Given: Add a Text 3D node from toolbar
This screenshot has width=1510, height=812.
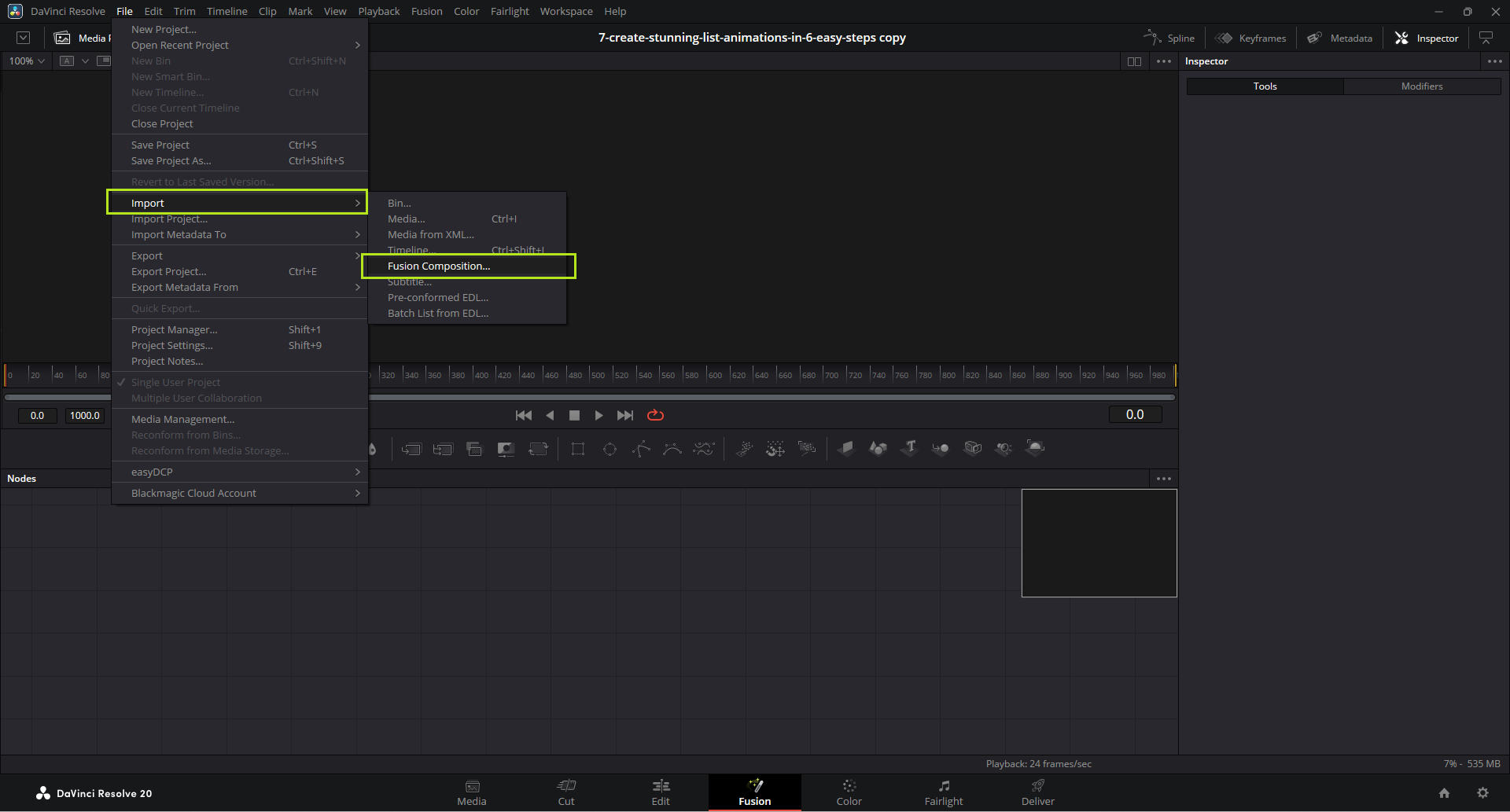Looking at the screenshot, I should coord(910,448).
